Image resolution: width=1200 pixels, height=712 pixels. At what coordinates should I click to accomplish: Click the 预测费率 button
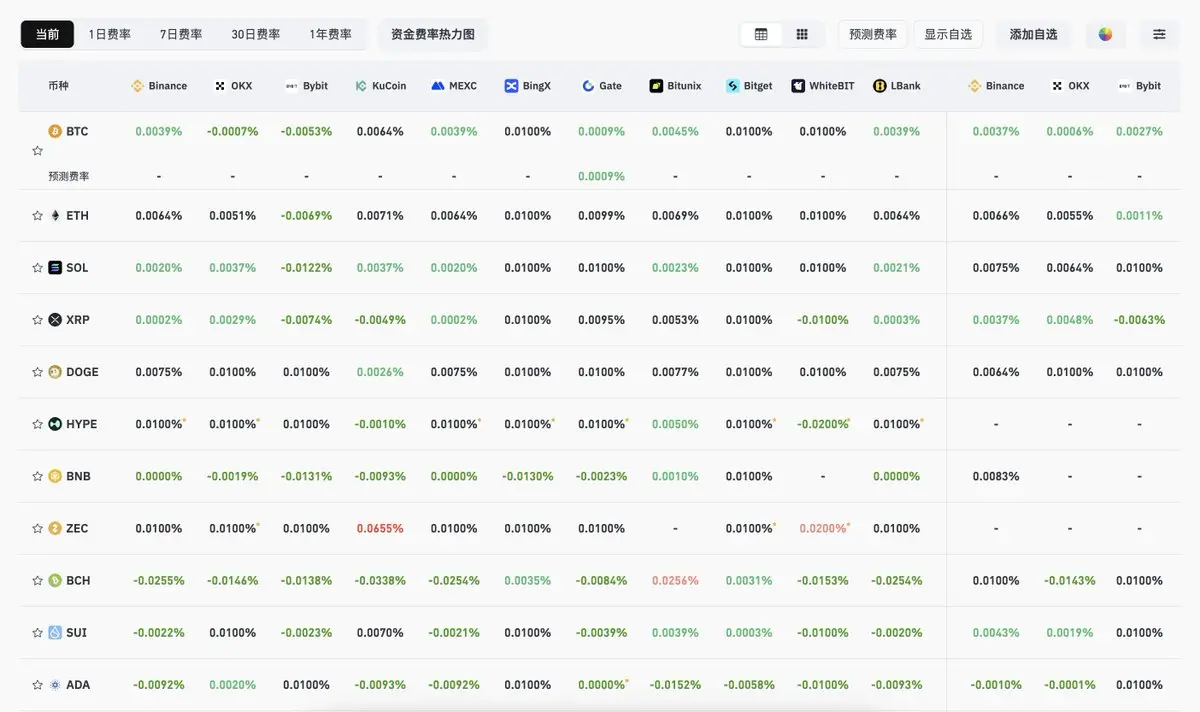click(x=873, y=34)
